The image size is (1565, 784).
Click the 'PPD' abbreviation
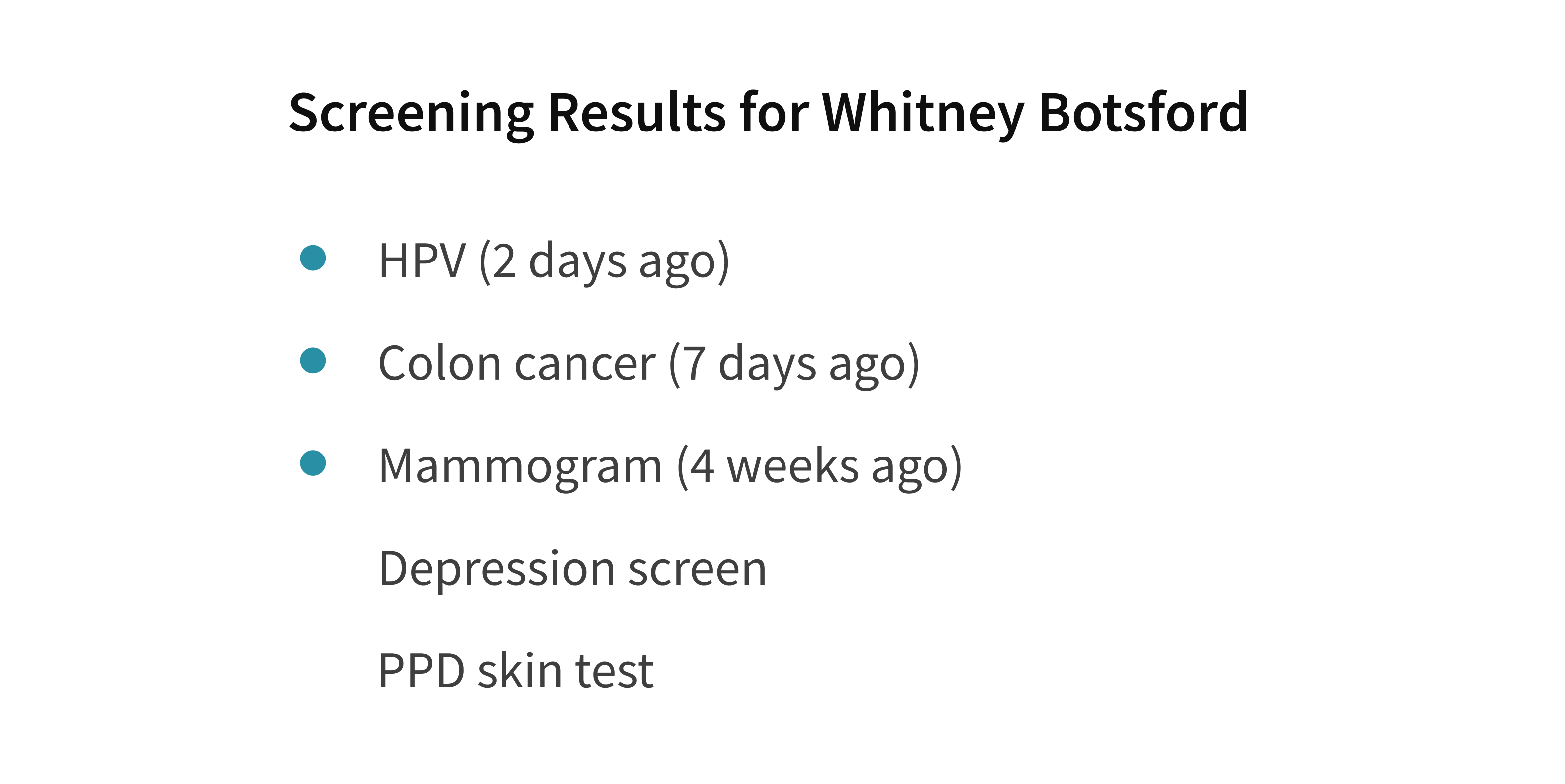point(422,670)
